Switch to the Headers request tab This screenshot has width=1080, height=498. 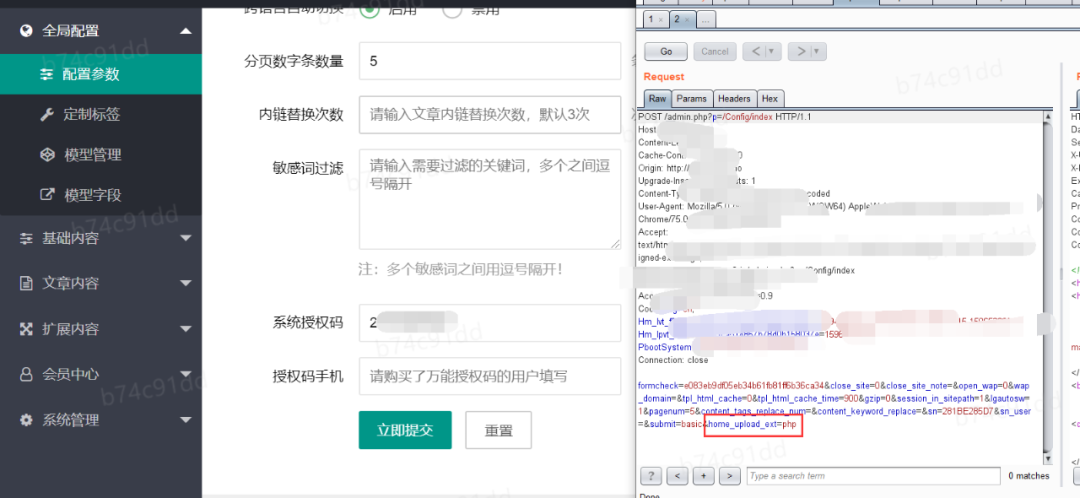(x=734, y=99)
